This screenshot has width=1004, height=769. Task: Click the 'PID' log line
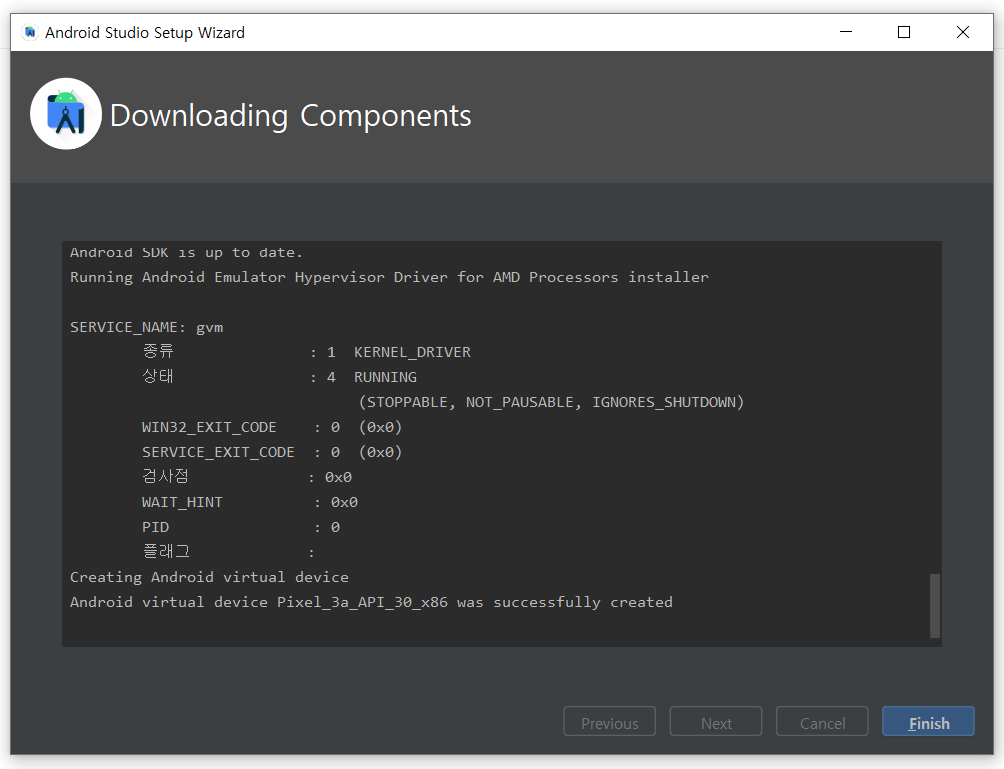point(241,527)
